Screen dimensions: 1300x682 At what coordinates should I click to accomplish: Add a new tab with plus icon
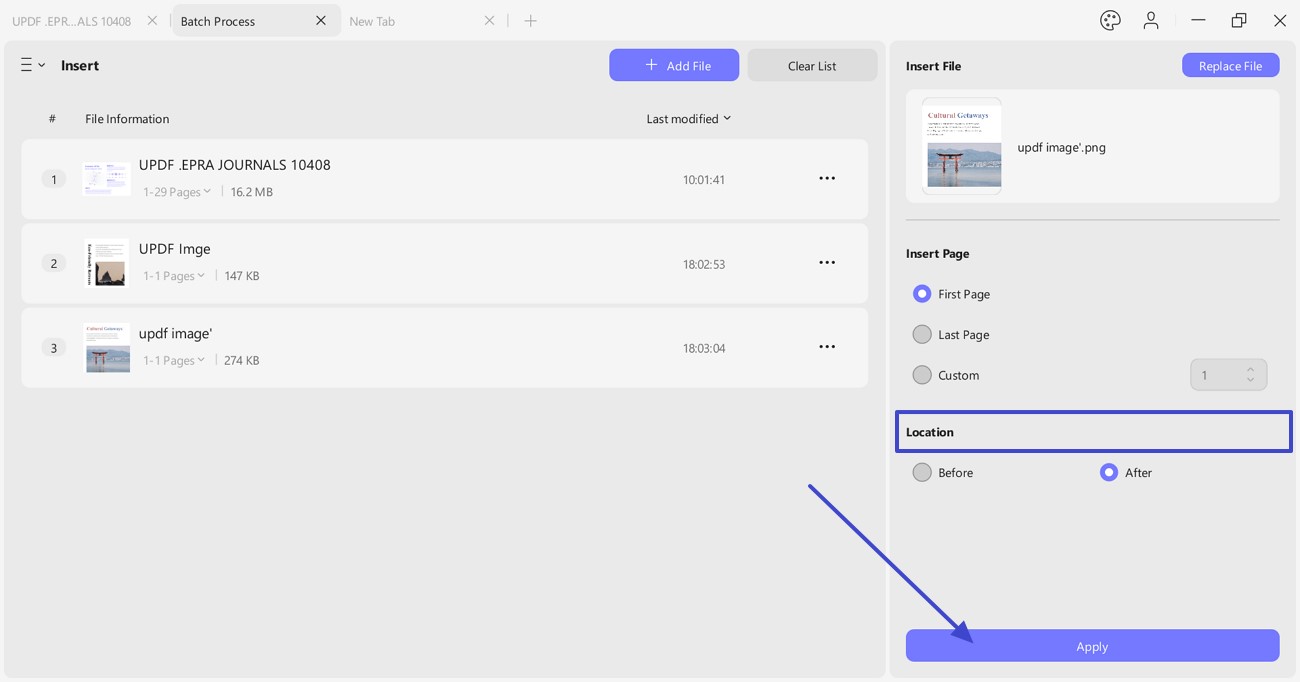[531, 21]
